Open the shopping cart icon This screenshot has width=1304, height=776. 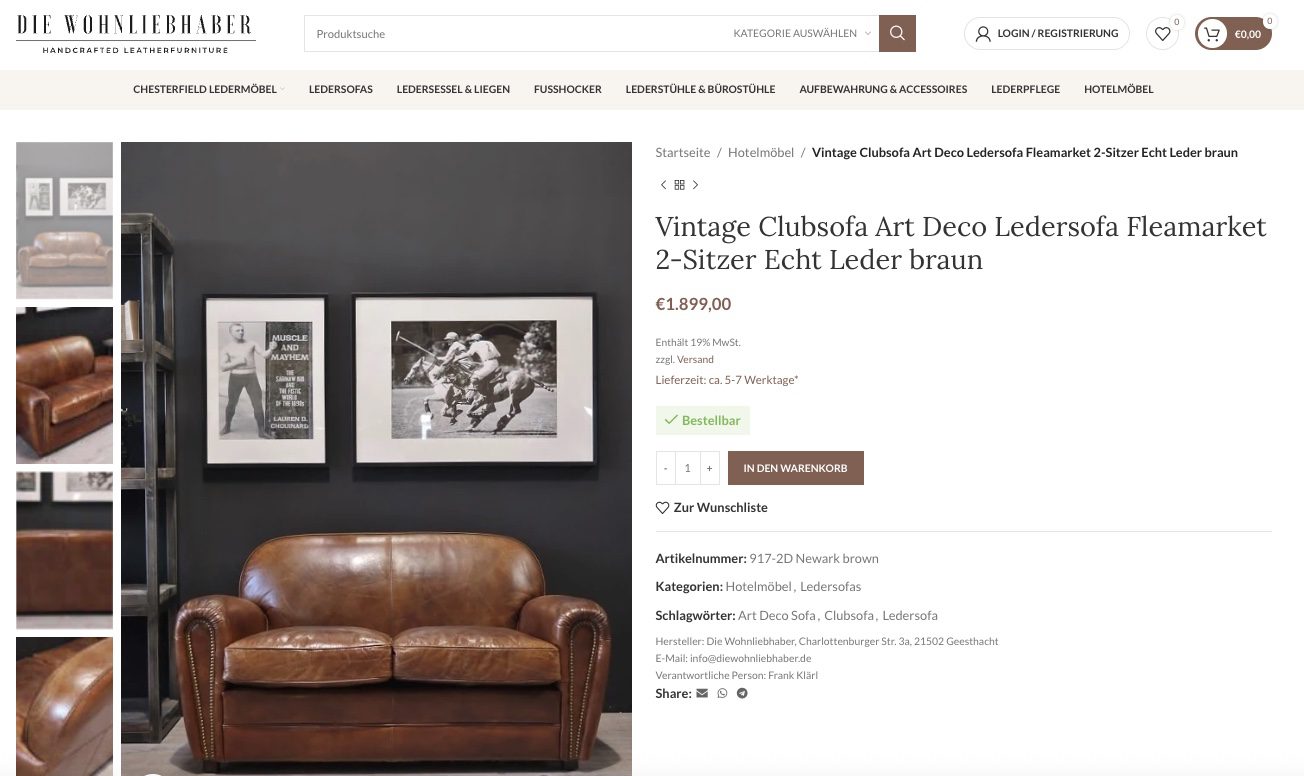tap(1212, 34)
